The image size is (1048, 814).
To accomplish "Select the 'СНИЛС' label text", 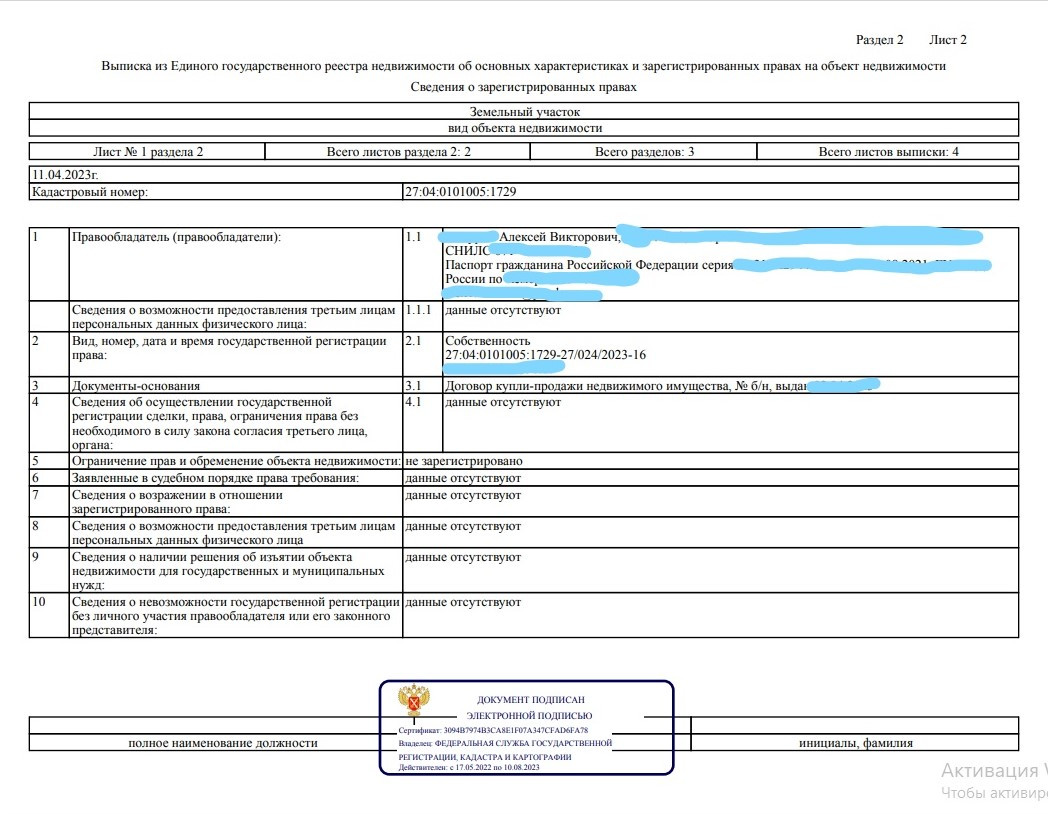I will point(467,251).
